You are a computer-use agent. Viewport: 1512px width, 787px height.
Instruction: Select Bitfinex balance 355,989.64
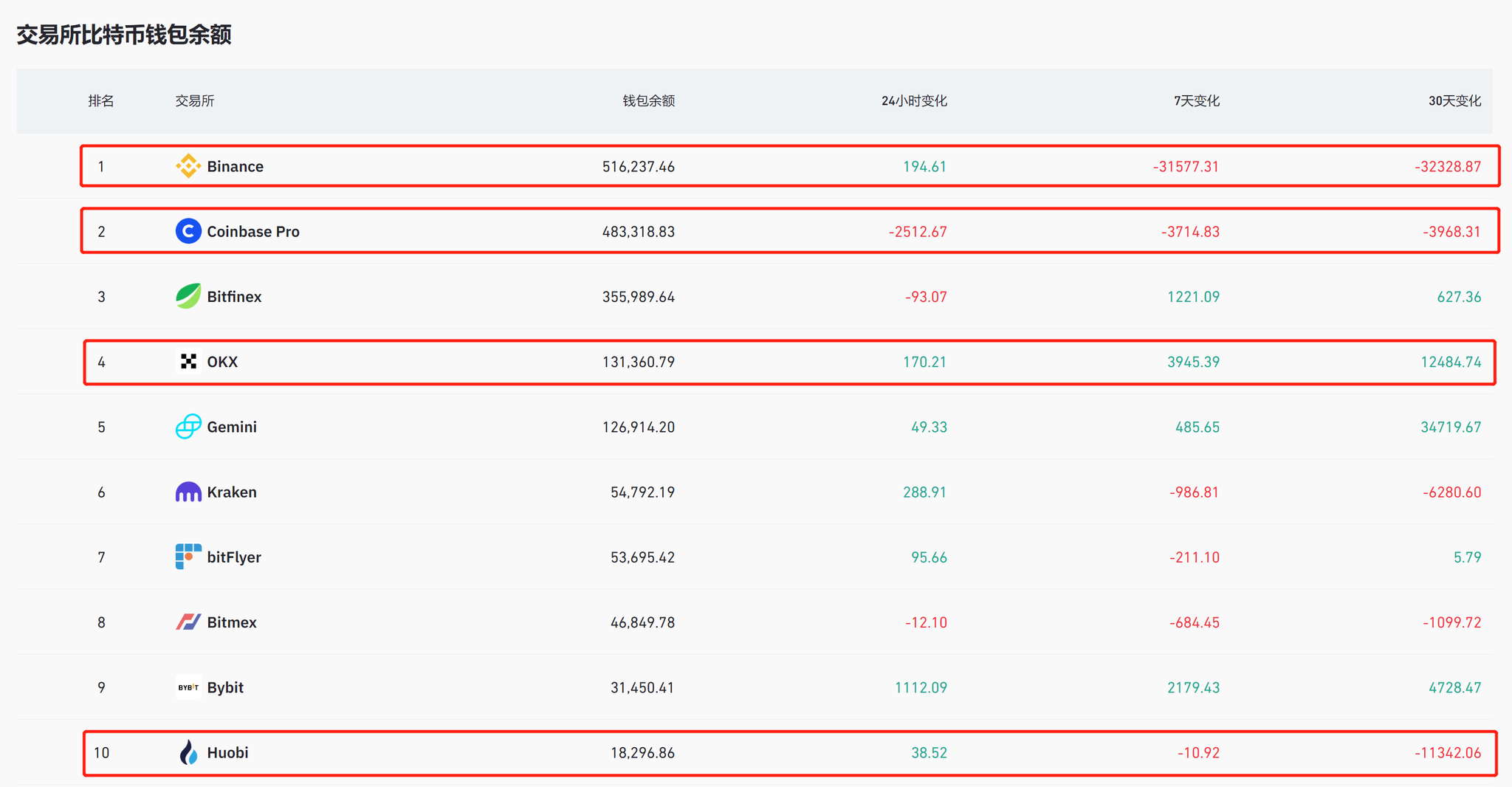pos(639,297)
